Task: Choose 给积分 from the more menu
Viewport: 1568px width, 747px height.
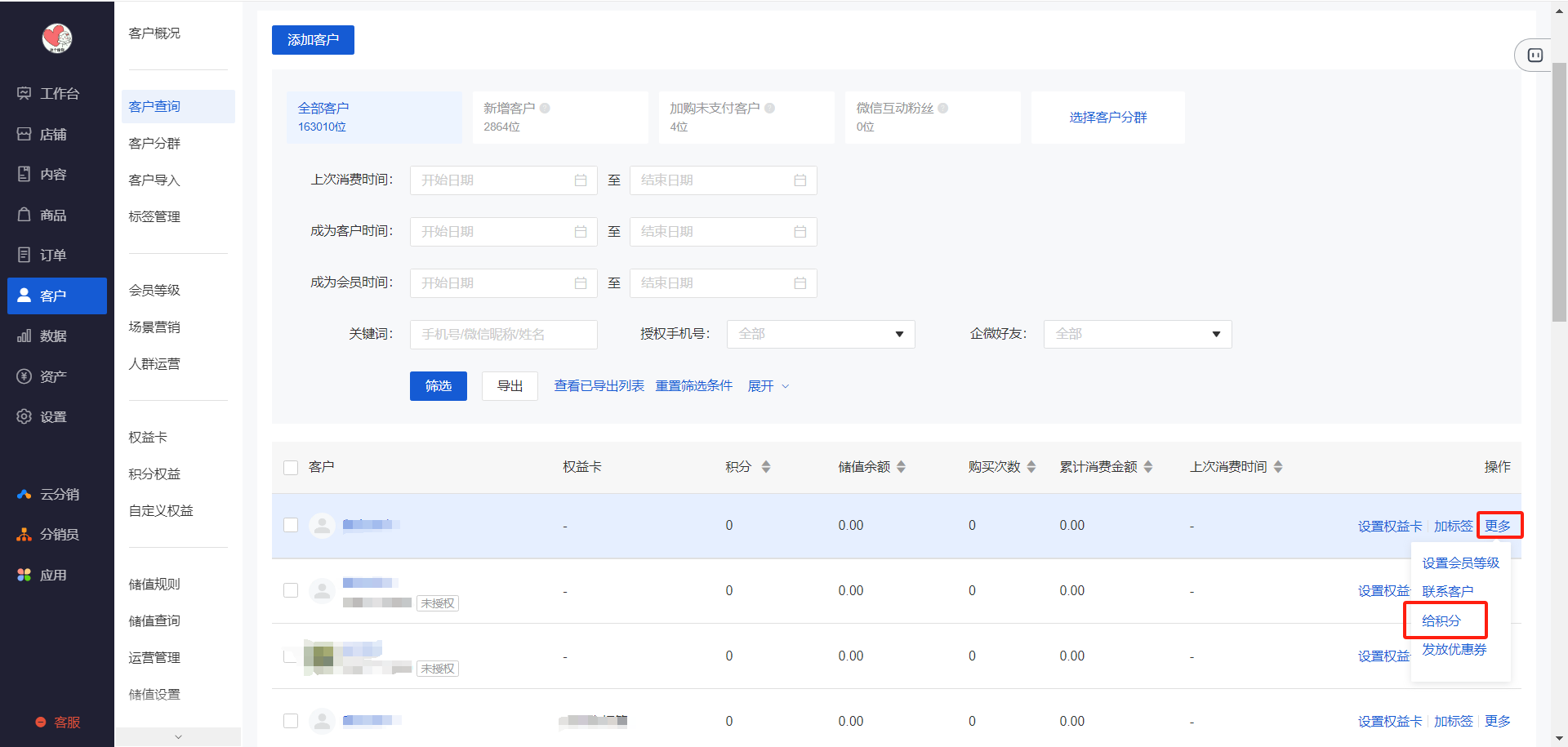Action: click(x=1441, y=620)
